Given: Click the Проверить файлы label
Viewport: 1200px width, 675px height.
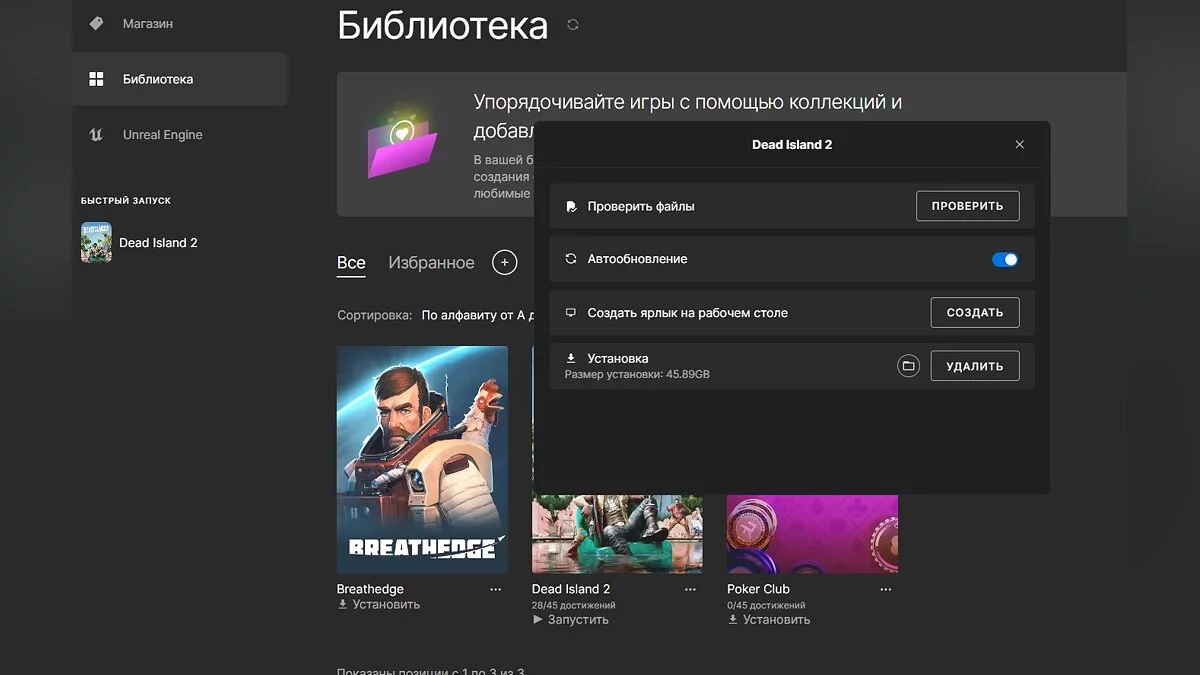Looking at the screenshot, I should [x=641, y=206].
